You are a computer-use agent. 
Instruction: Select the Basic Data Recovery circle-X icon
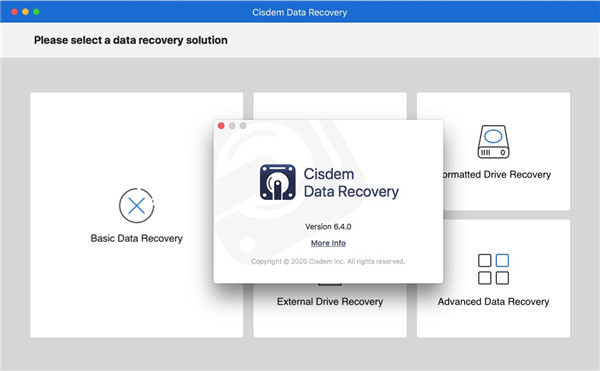click(137, 206)
